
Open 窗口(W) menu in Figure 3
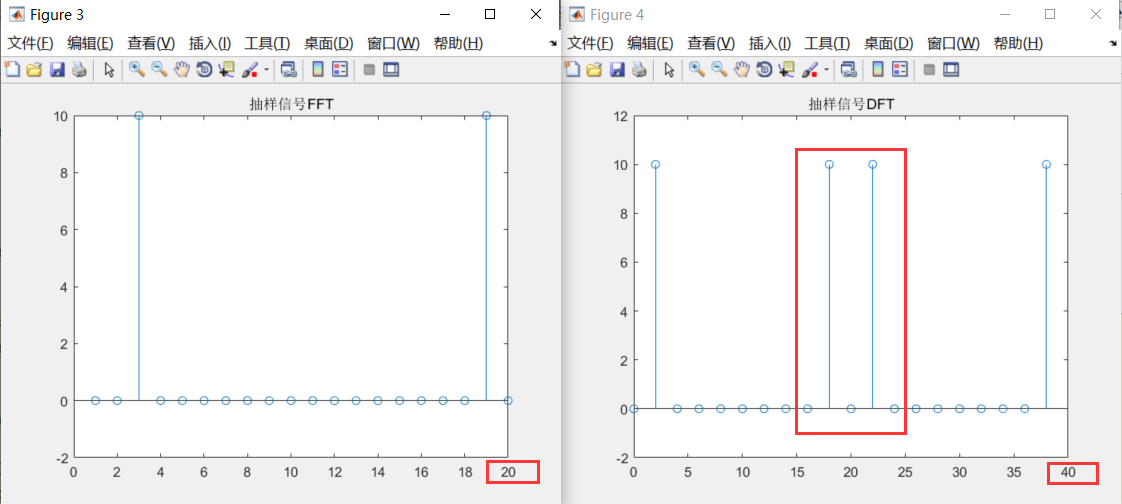tap(394, 43)
